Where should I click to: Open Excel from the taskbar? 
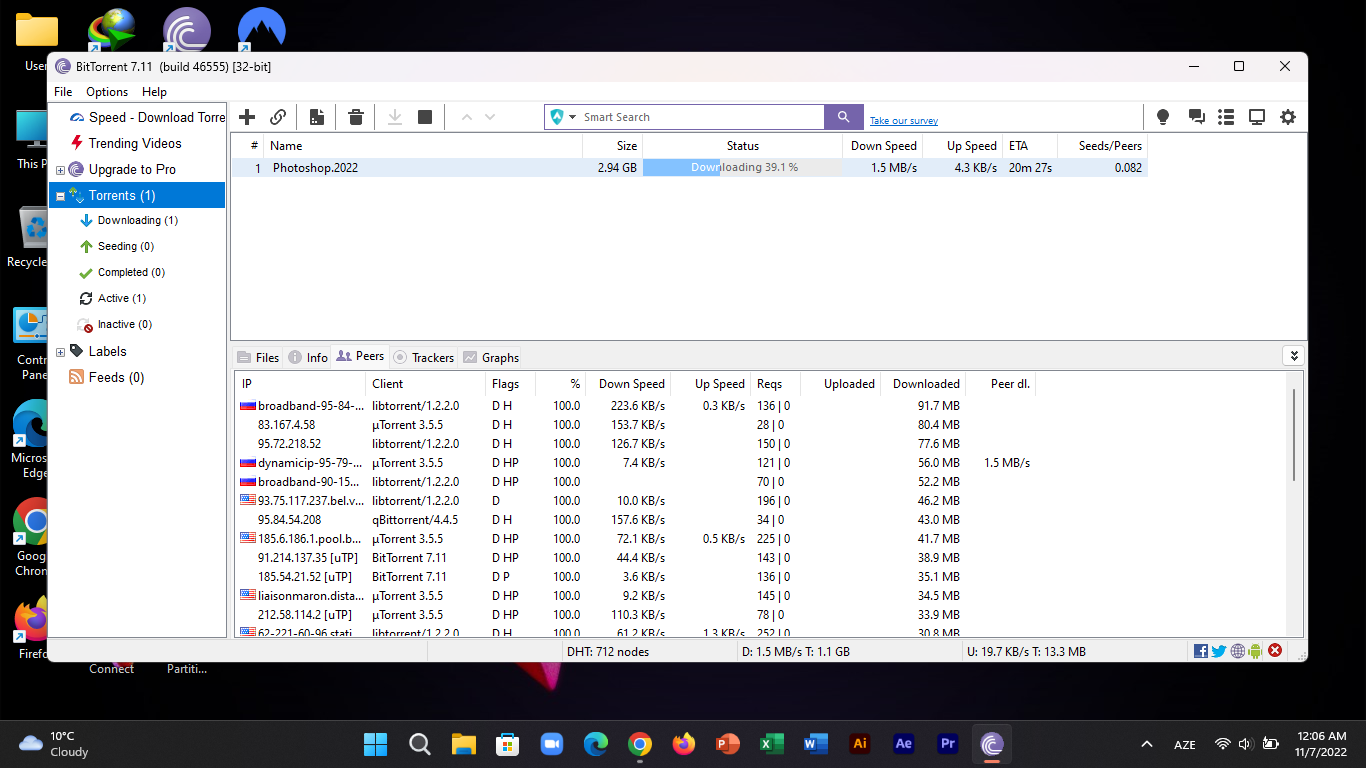(771, 744)
